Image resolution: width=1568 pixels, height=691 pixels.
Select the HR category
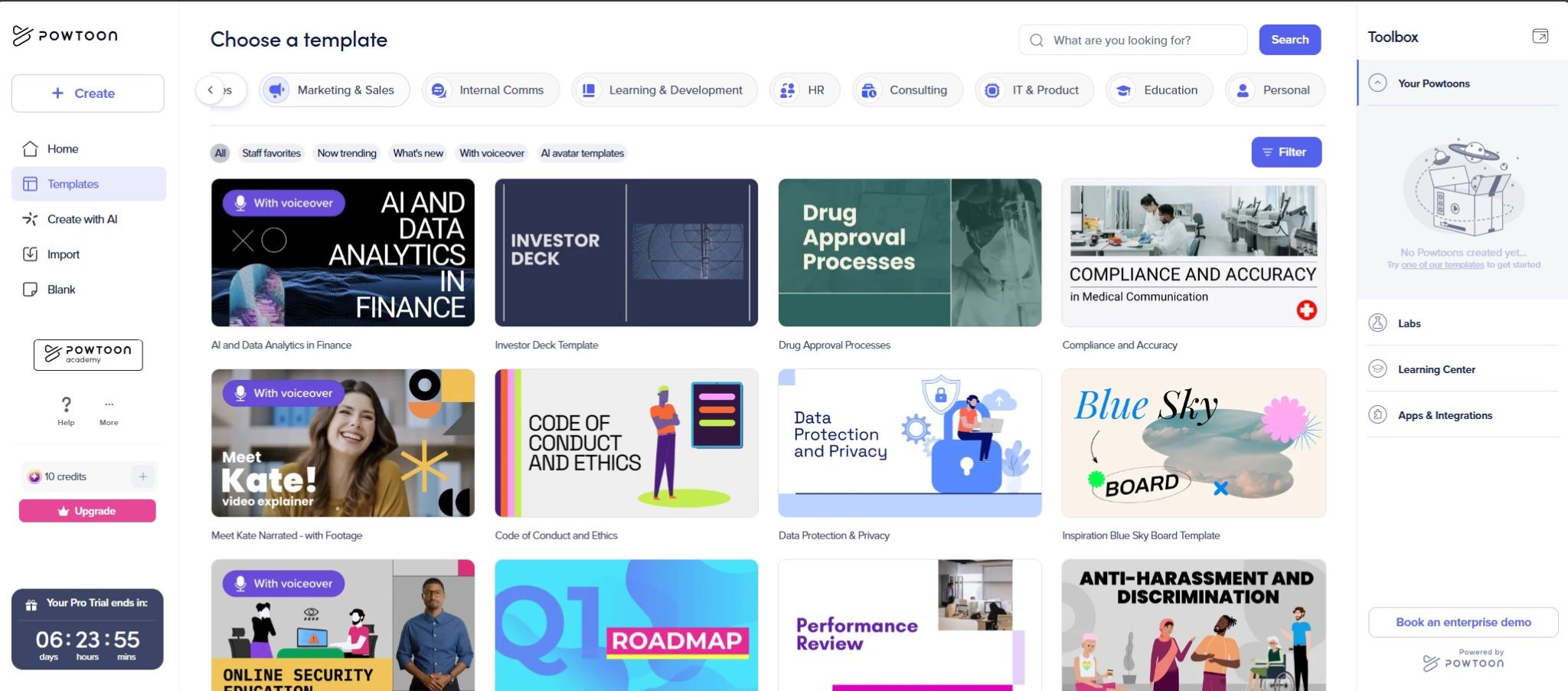[x=804, y=90]
